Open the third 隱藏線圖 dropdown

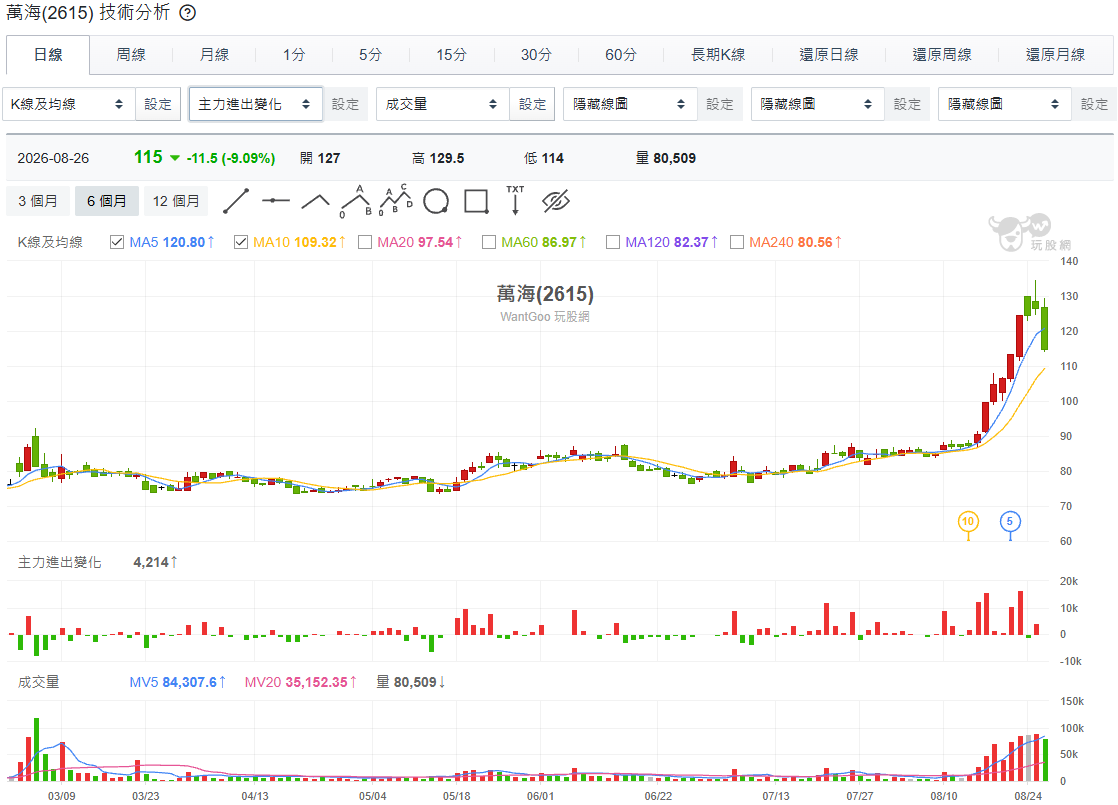[1005, 104]
